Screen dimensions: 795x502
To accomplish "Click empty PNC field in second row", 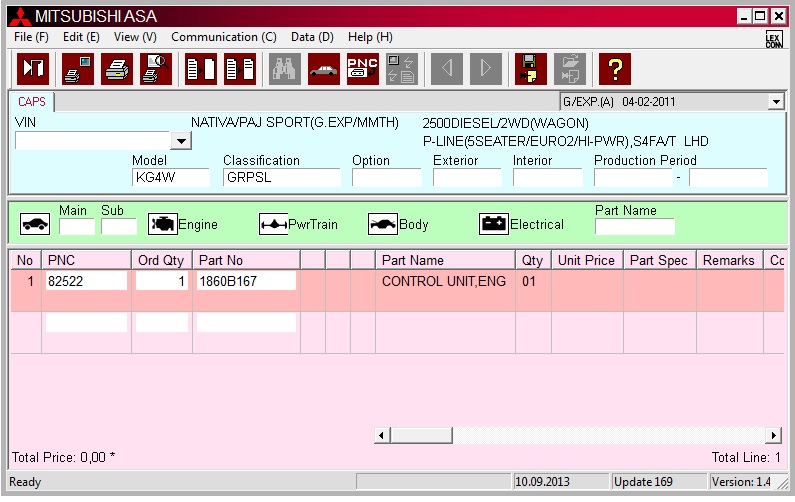I will pyautogui.click(x=86, y=322).
